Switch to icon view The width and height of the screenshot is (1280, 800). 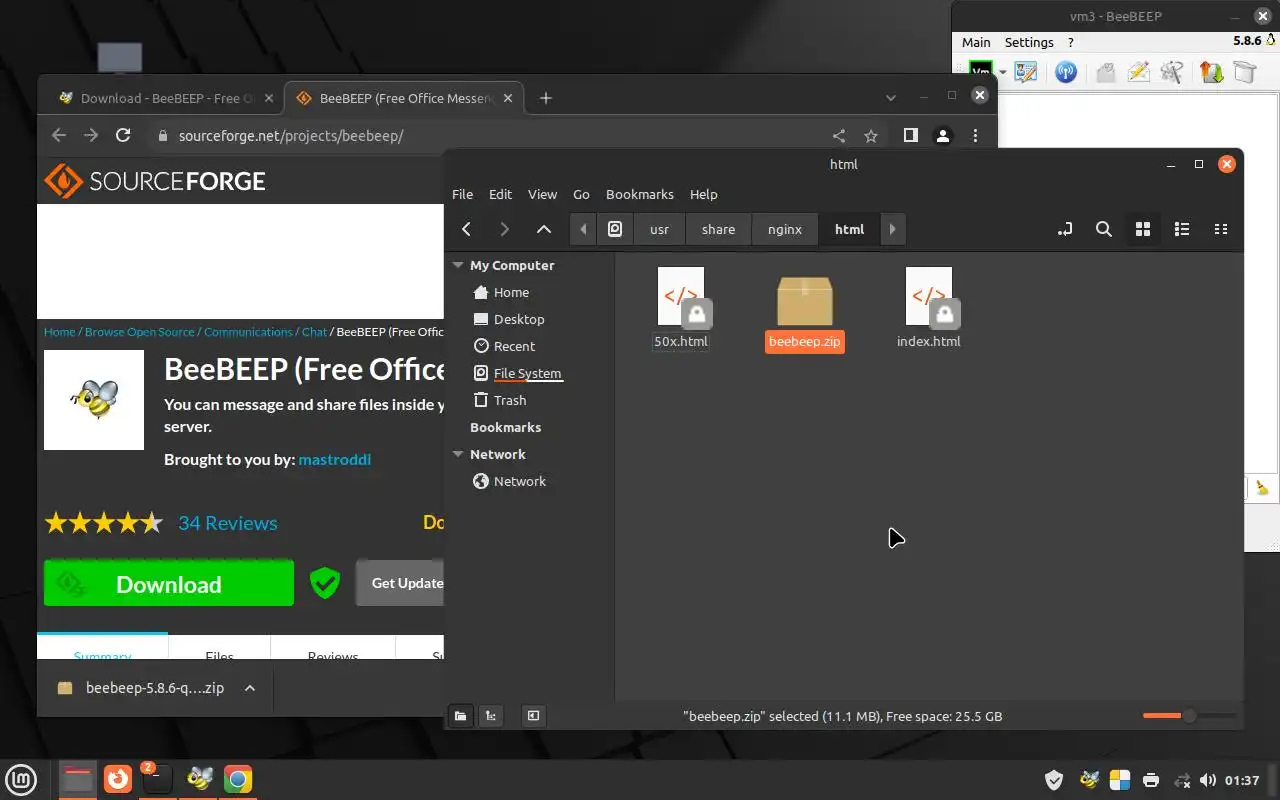click(x=1143, y=229)
